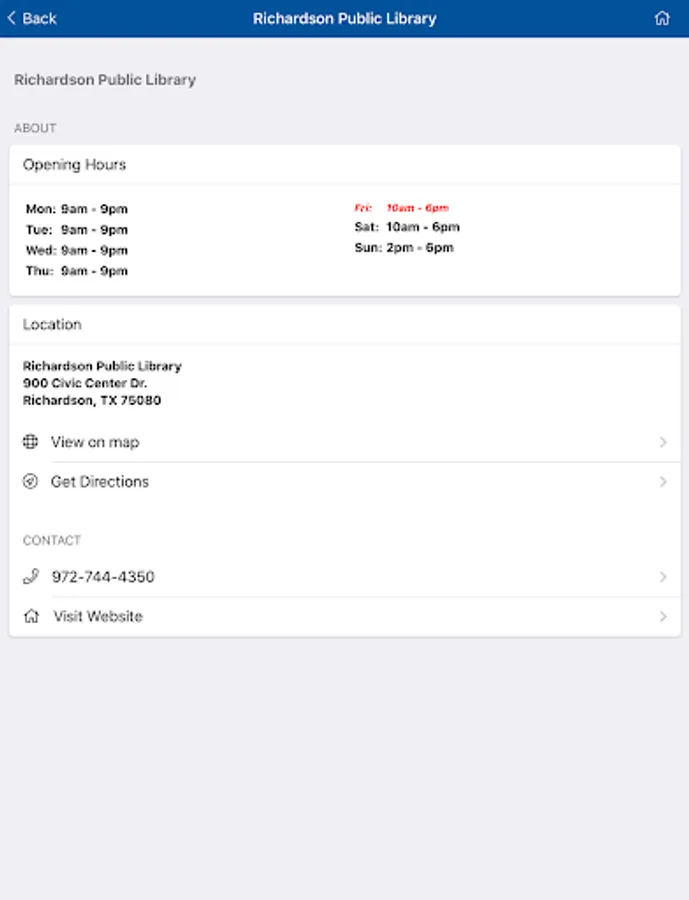Screen dimensions: 689x900
Task: Select the Location section header
Action: point(52,325)
